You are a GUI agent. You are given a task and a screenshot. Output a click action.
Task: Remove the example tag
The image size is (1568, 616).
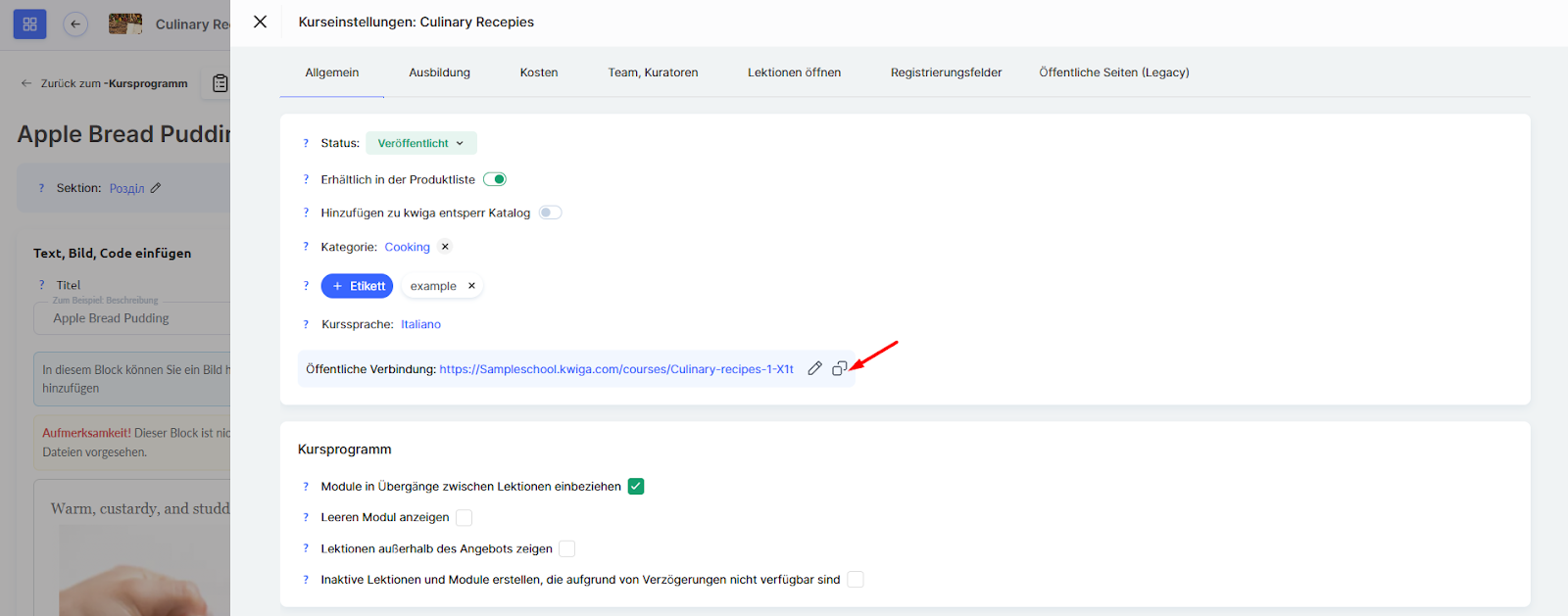[x=471, y=286]
